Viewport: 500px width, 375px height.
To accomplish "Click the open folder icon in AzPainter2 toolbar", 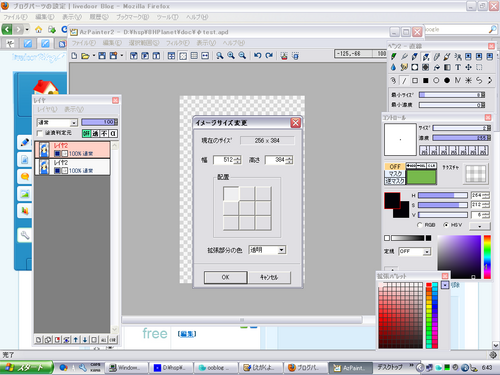I will (85, 56).
